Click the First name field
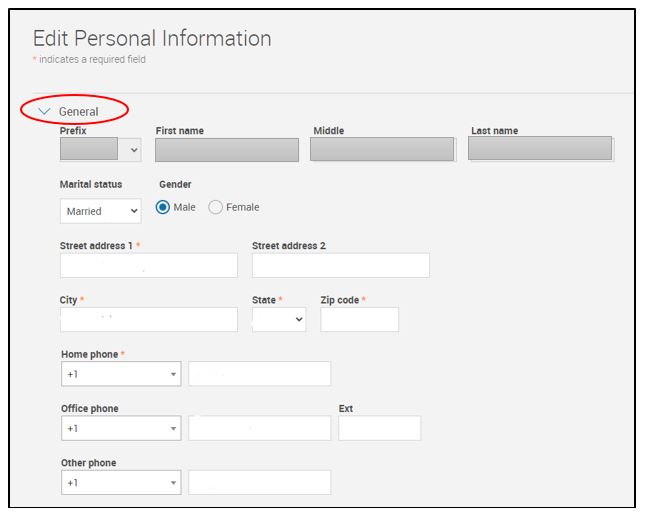This screenshot has width=647, height=516. (x=227, y=150)
